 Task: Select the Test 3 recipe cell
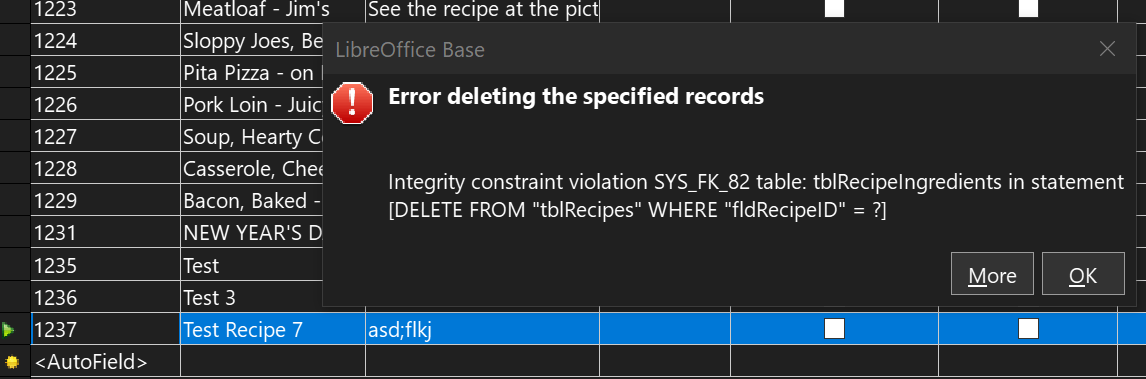(251, 298)
